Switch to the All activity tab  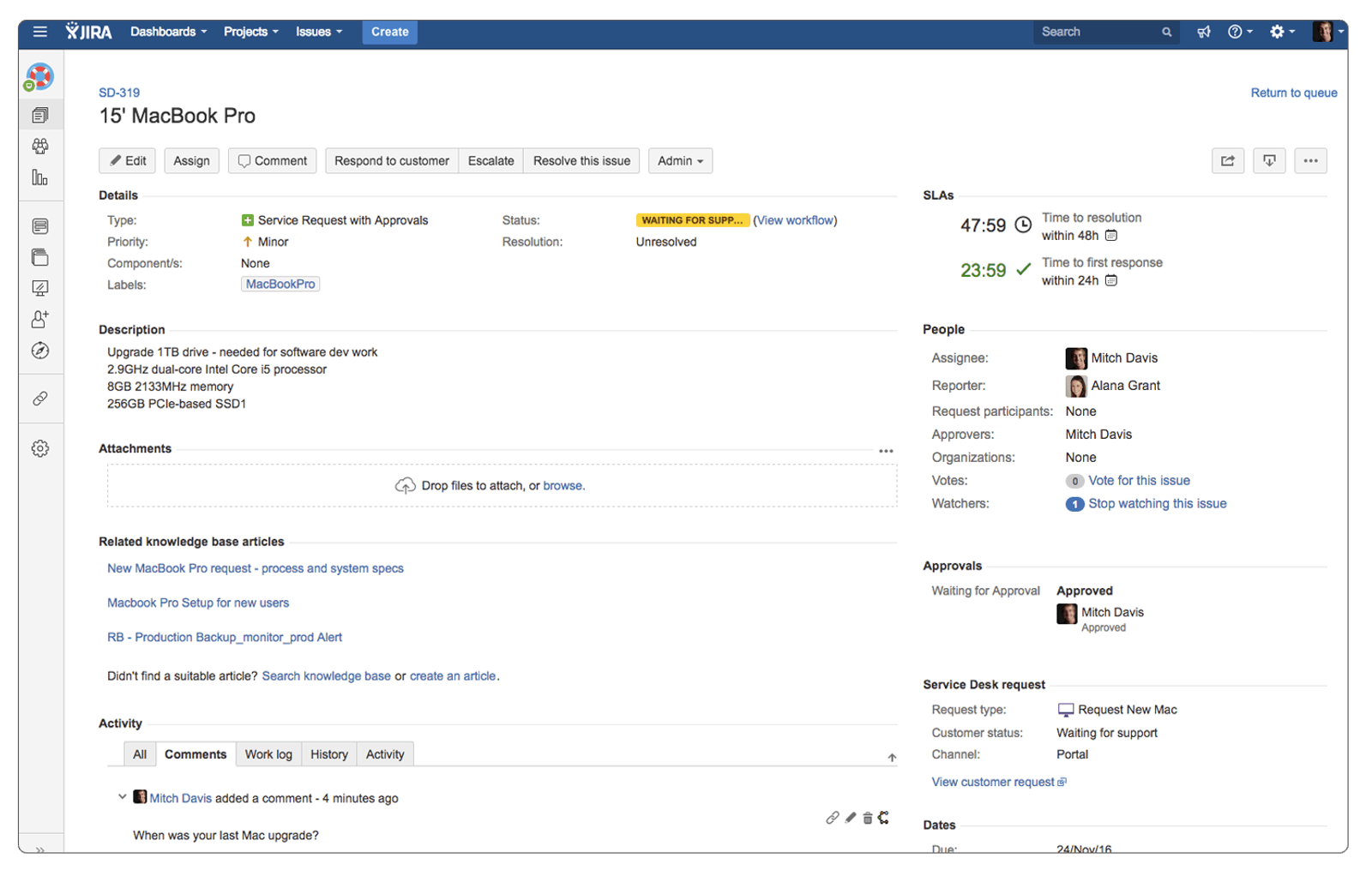[x=140, y=754]
